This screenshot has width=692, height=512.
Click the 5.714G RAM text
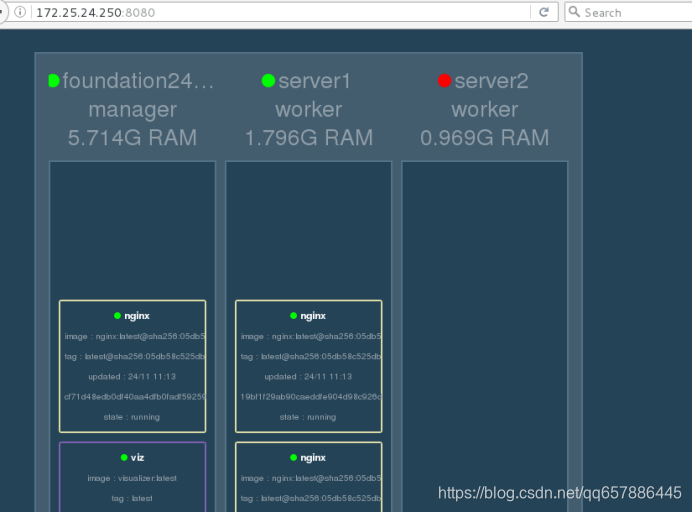pyautogui.click(x=132, y=138)
